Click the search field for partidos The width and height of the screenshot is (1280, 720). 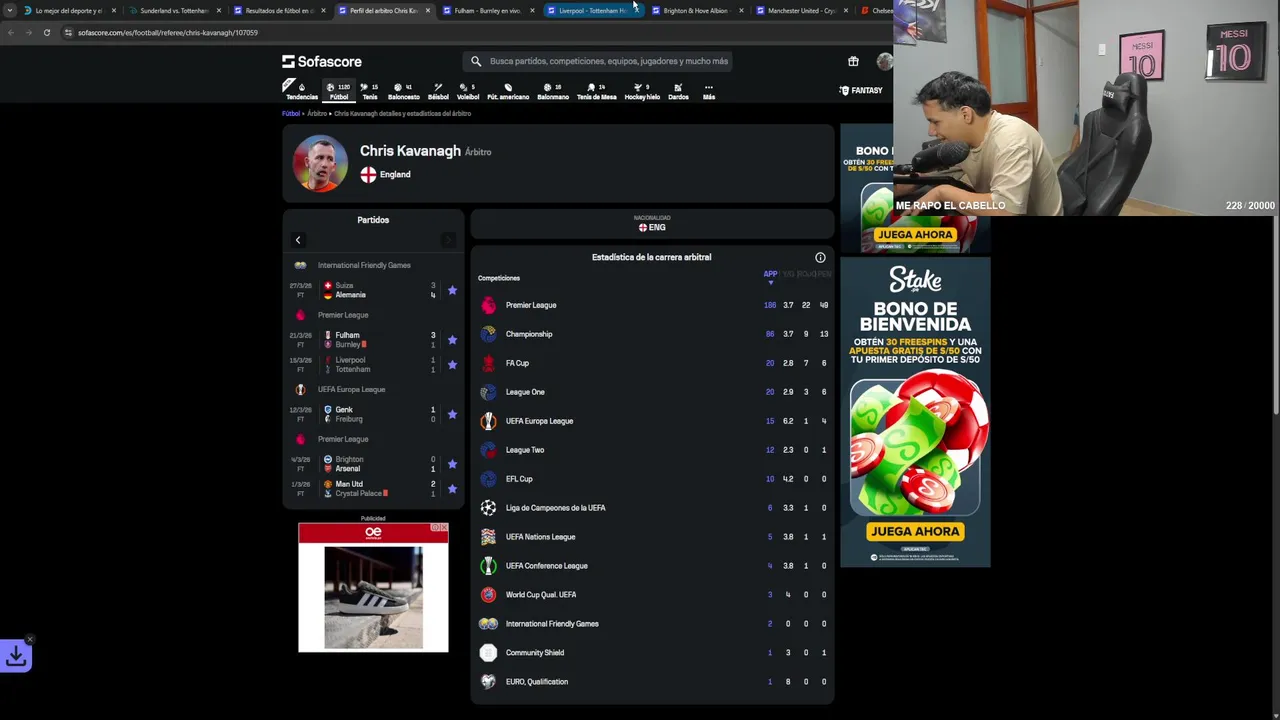pos(598,61)
